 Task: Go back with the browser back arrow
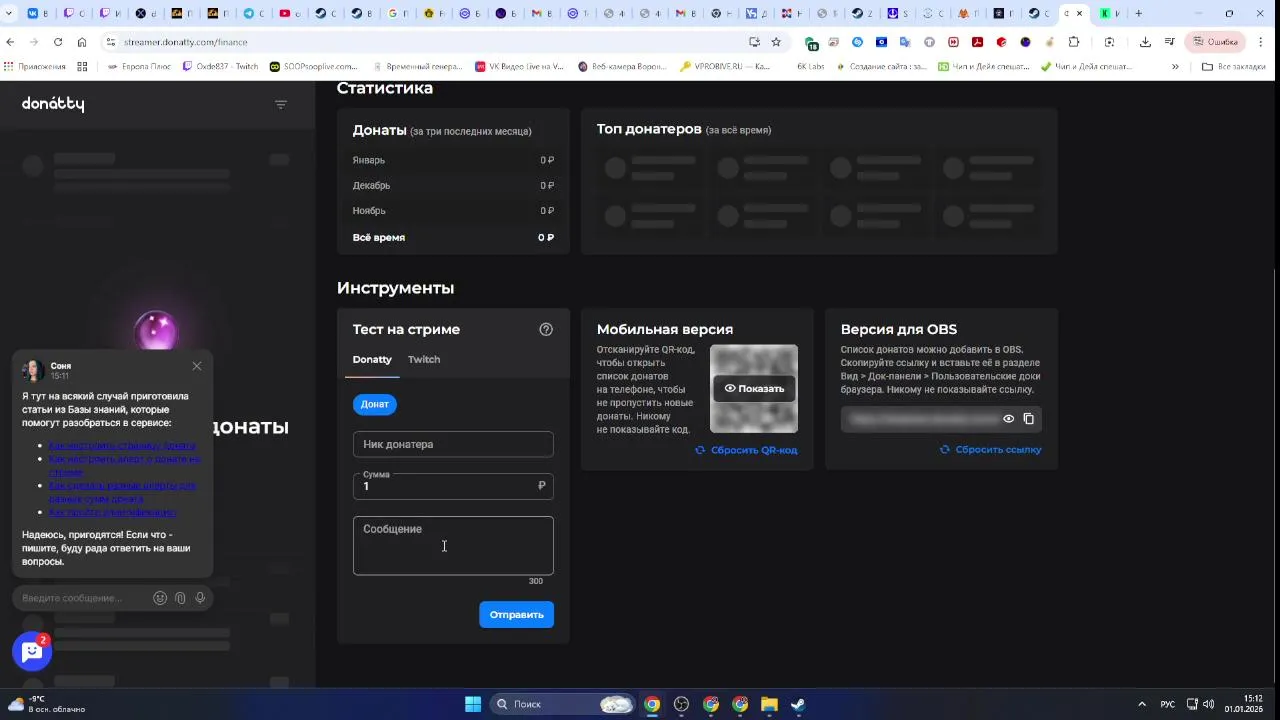[10, 42]
